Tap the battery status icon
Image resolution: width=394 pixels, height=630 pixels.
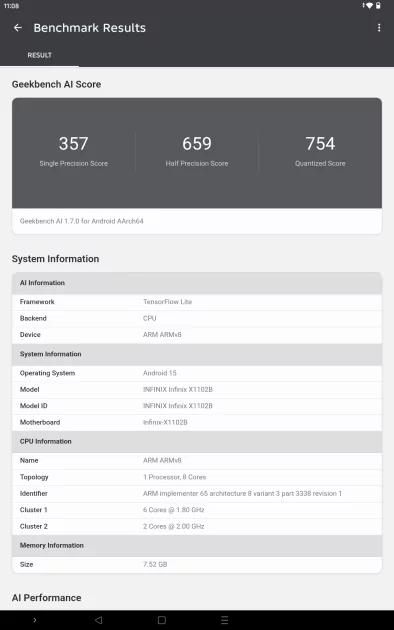coord(378,6)
